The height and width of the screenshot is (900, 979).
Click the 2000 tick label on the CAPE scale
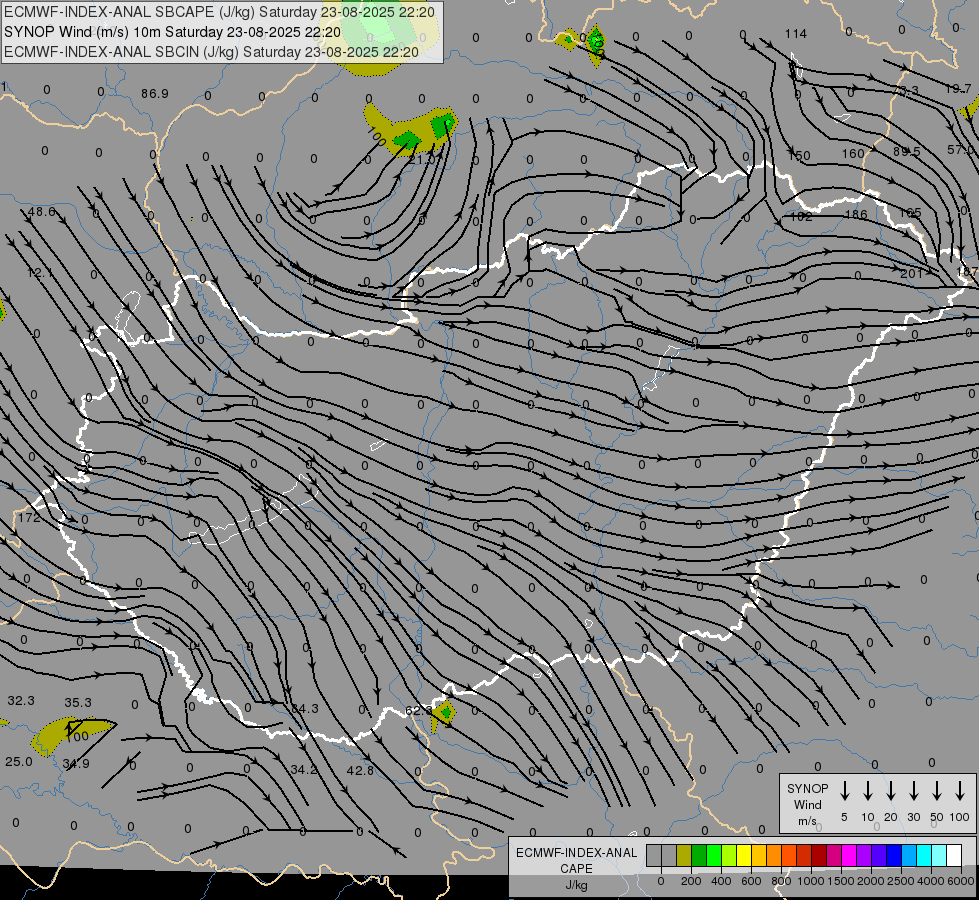870,881
